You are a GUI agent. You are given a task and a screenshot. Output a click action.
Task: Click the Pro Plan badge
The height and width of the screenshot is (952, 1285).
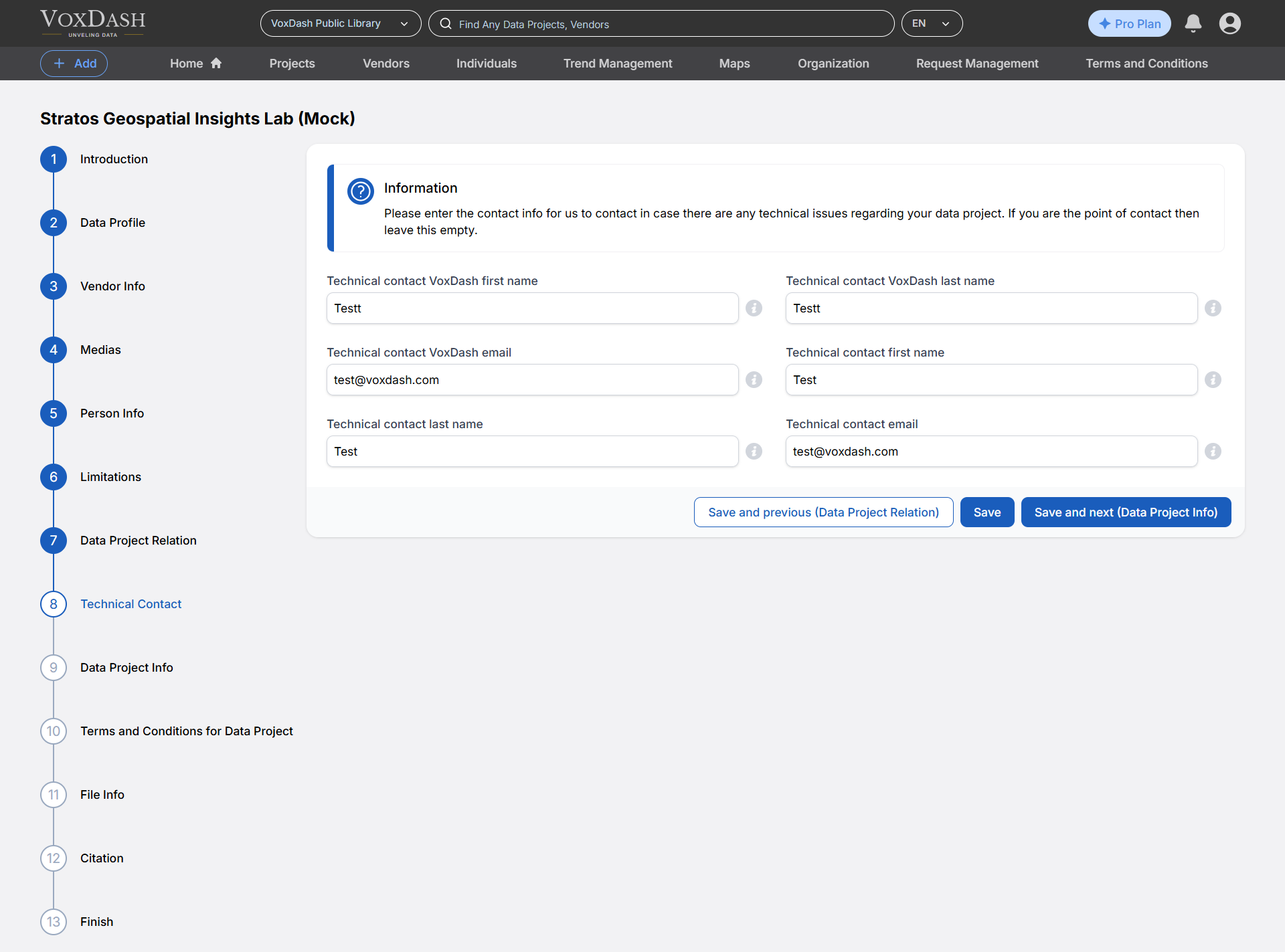point(1129,23)
